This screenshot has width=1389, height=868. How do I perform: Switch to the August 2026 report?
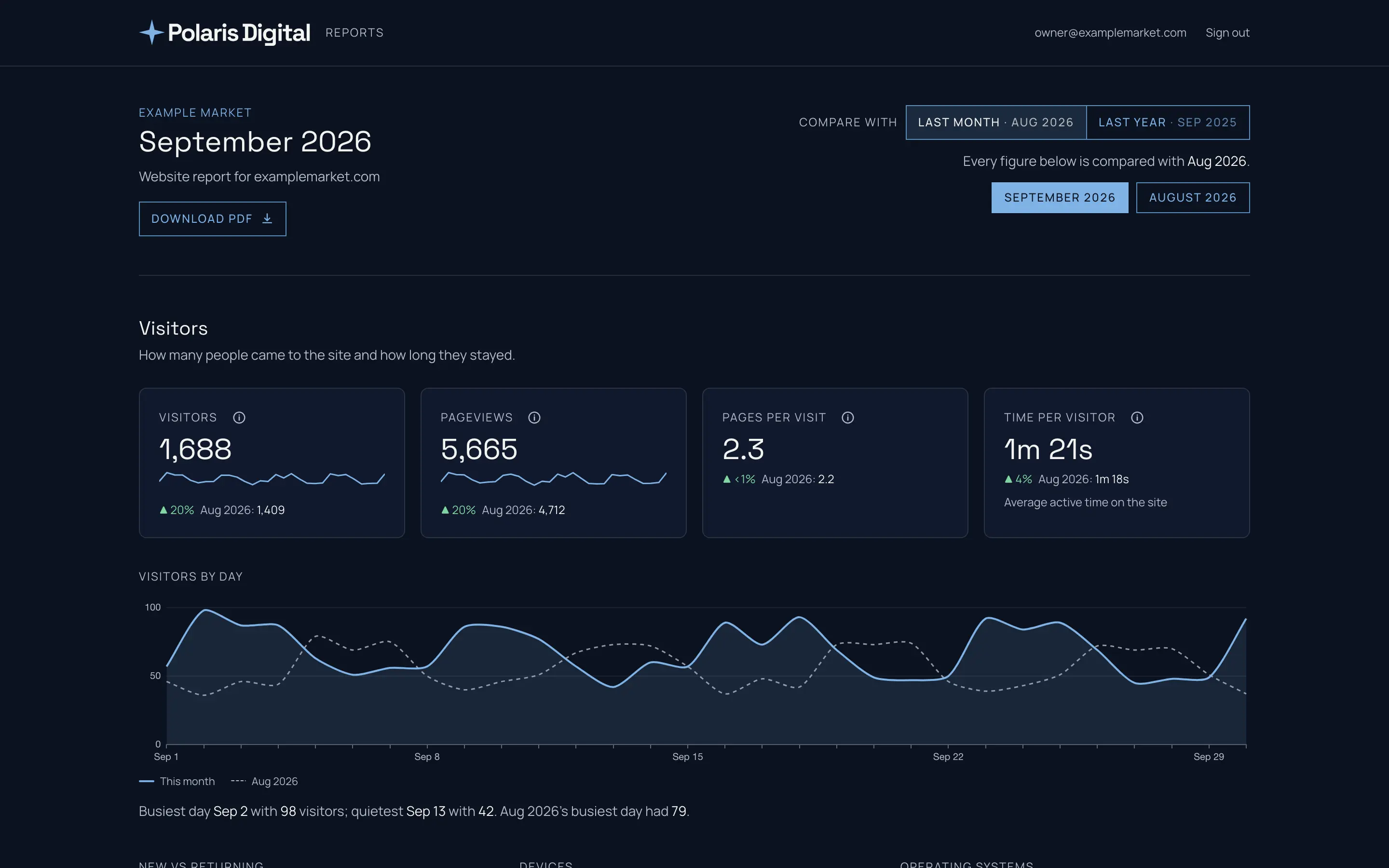click(1193, 198)
